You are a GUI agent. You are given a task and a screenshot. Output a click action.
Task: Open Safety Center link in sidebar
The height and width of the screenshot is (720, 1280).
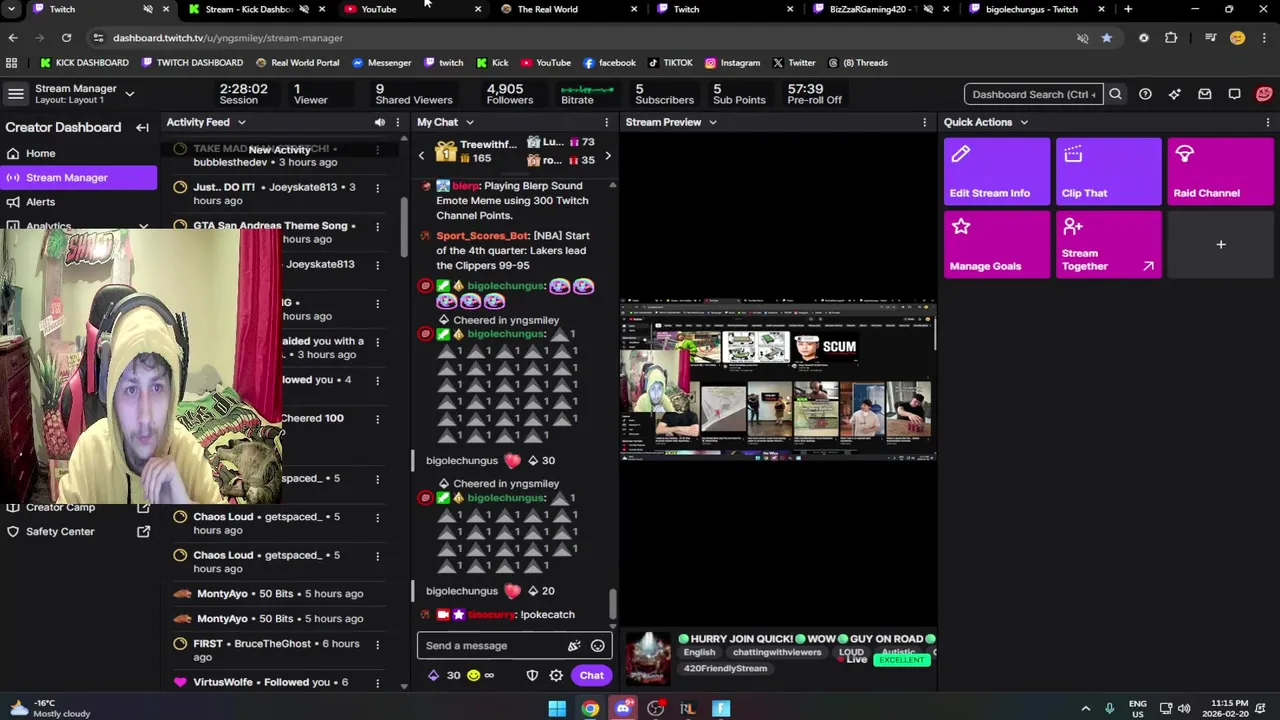coord(78,531)
